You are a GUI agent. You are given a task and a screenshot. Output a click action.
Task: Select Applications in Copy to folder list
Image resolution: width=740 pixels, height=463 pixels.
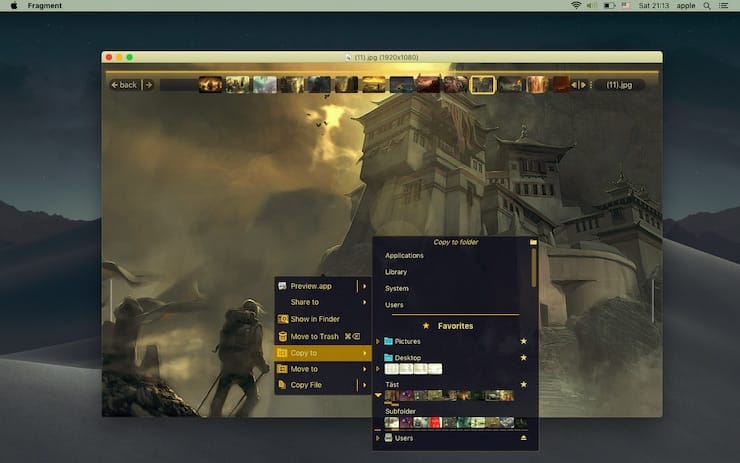point(404,255)
